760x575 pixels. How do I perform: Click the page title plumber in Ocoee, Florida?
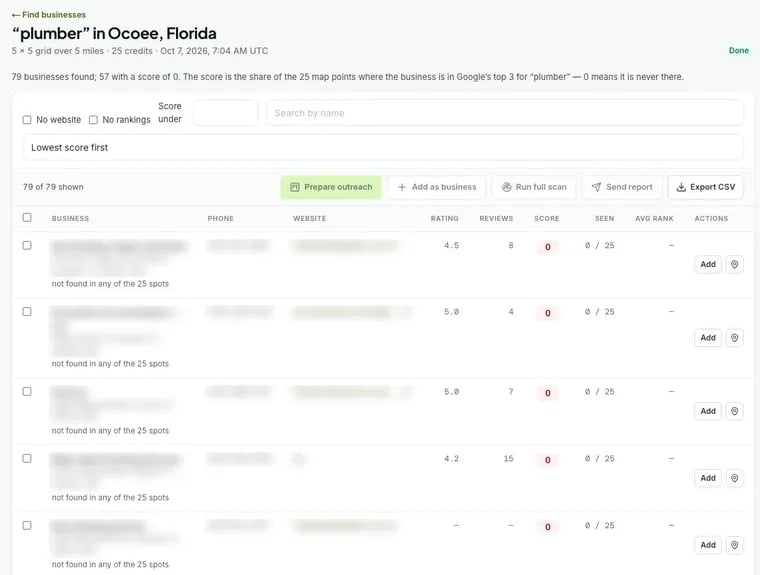point(114,33)
